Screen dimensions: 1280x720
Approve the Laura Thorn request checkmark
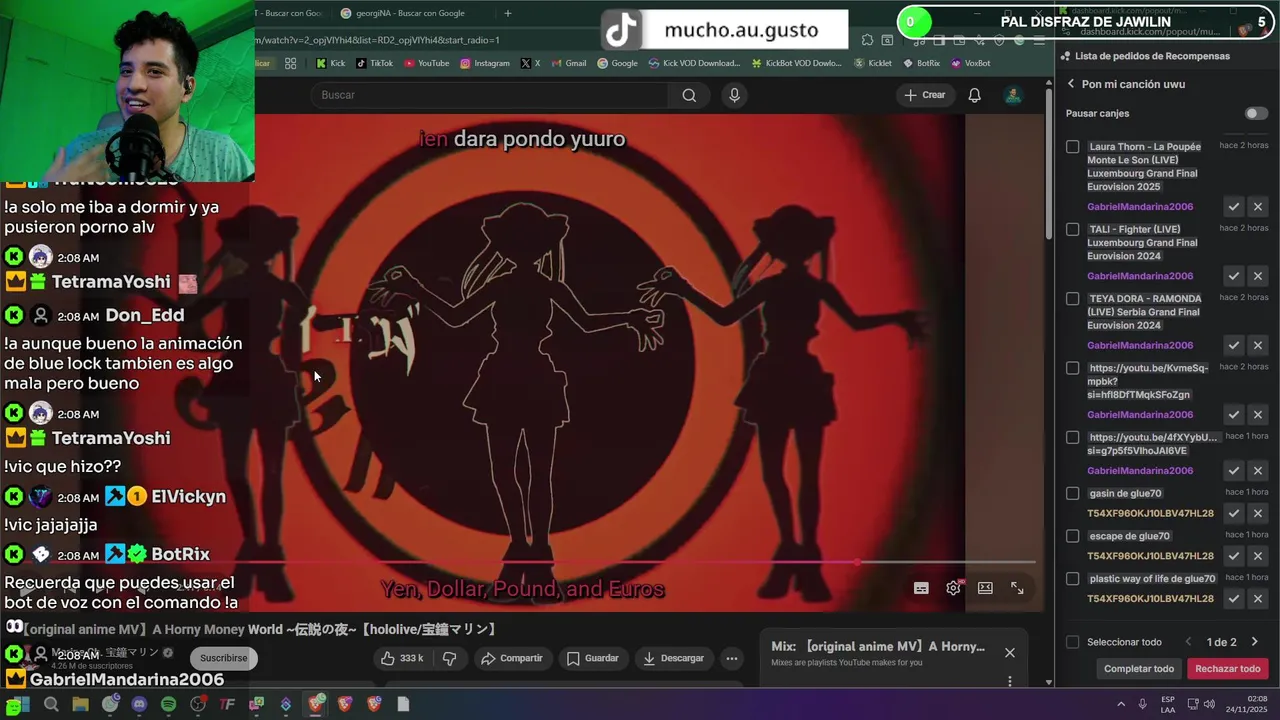tap(1234, 207)
